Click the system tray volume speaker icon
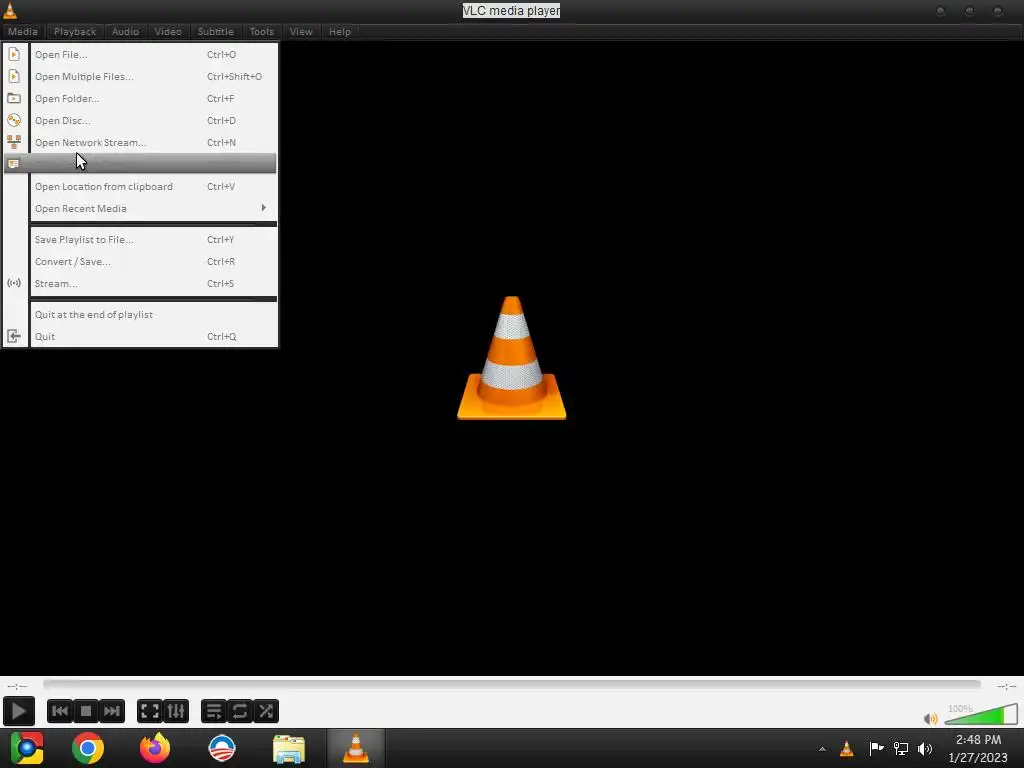This screenshot has width=1024, height=768. tap(925, 749)
